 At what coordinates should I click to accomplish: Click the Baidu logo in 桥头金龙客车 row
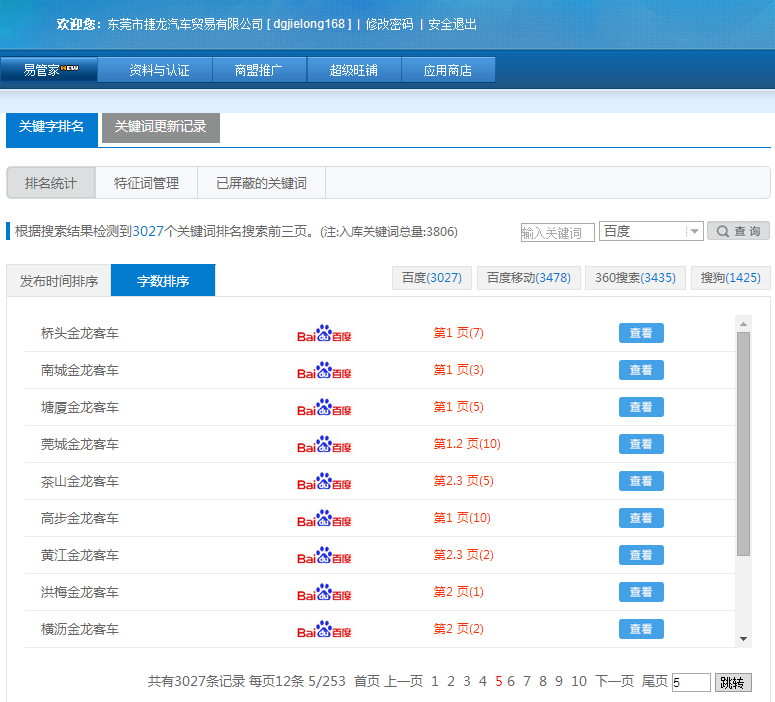(x=324, y=333)
